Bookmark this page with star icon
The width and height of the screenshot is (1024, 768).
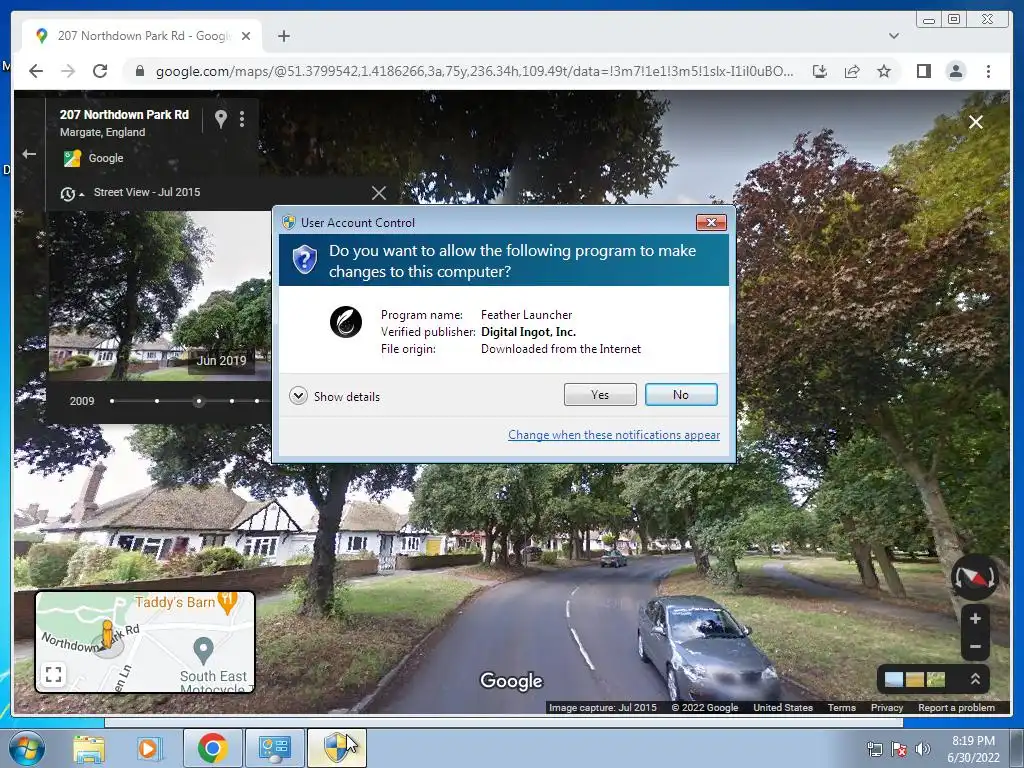coord(884,71)
